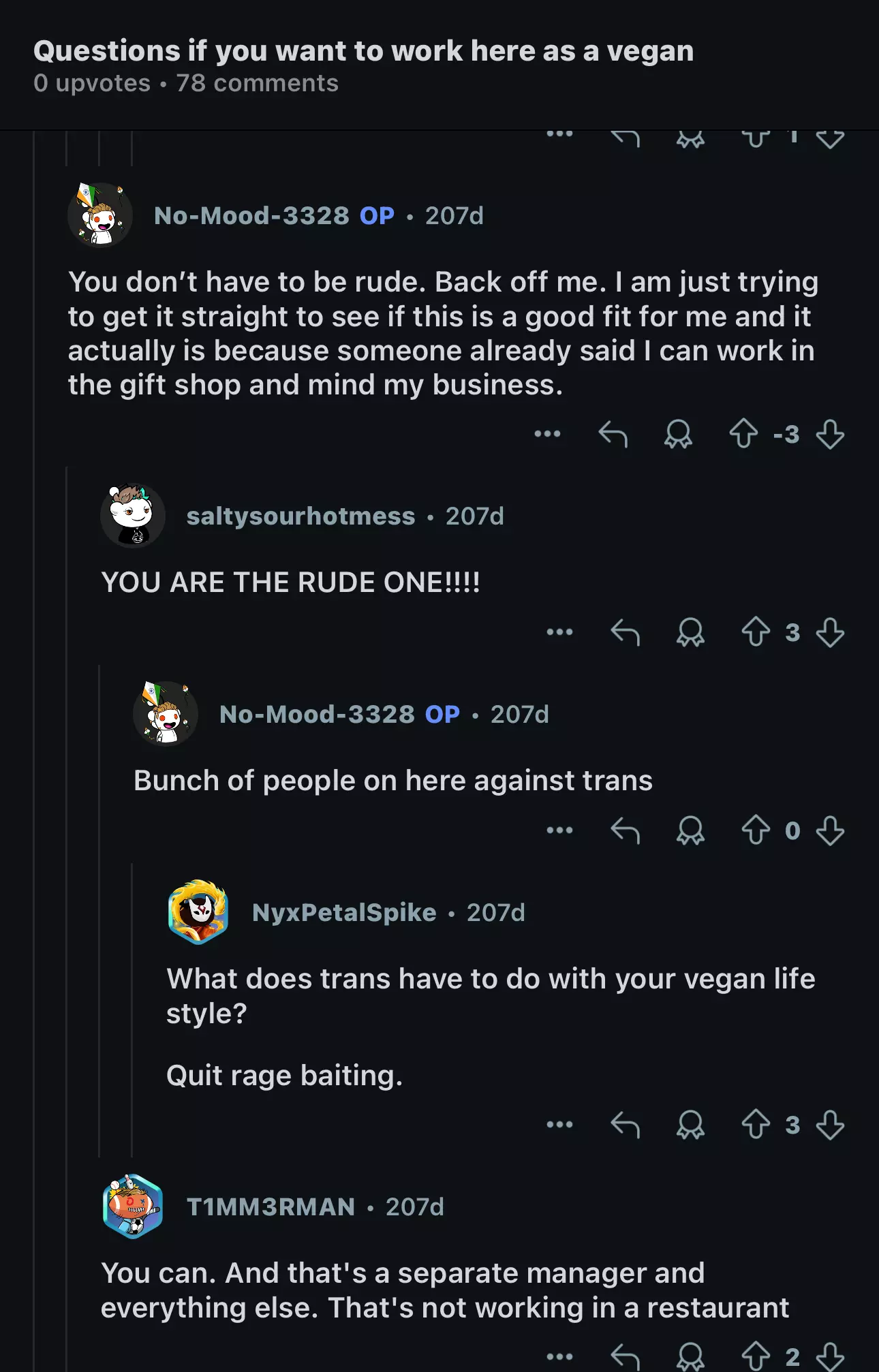Open saltysourhotmess's user profile link

pos(300,516)
